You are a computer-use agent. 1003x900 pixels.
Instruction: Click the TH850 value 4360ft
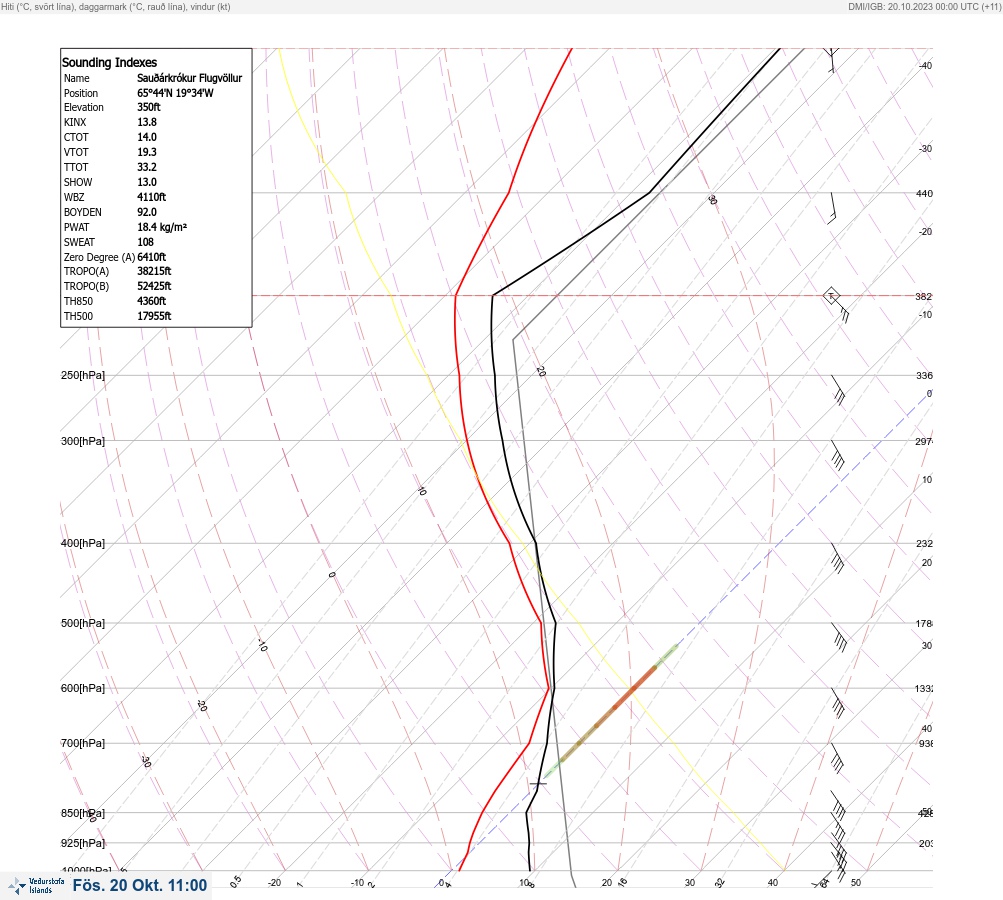(x=151, y=301)
